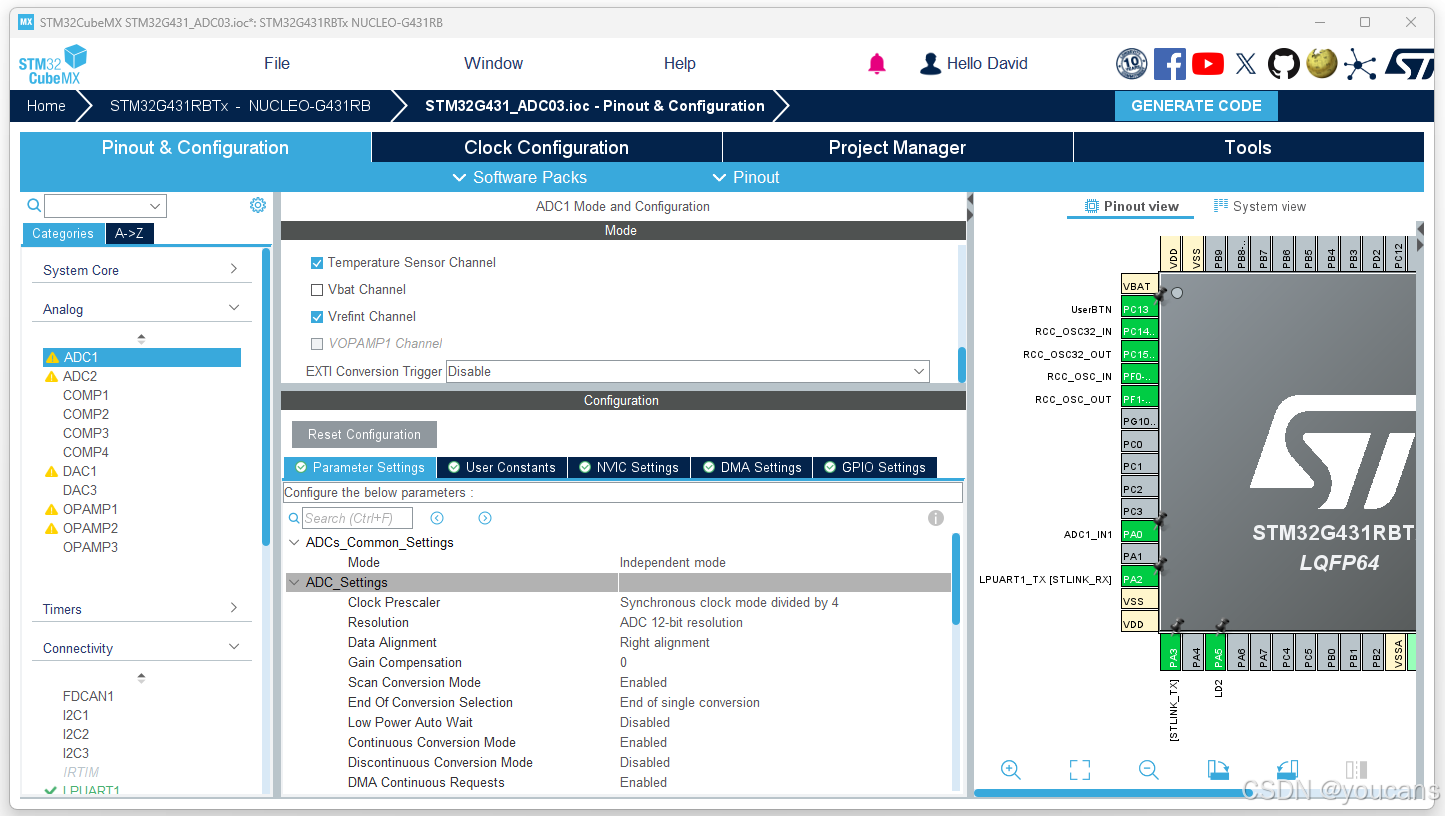Viewport: 1445px width, 816px height.
Task: Click the disabled VOPAMP1 Channel checkbox
Action: point(317,344)
